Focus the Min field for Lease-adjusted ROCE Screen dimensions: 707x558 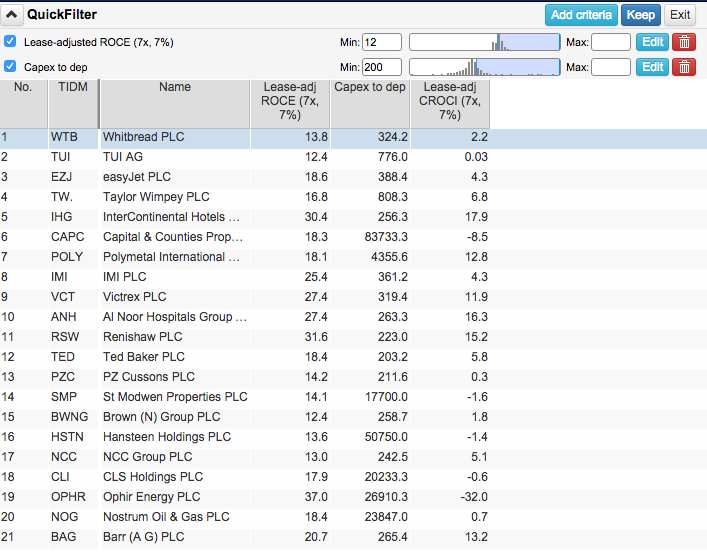tap(381, 42)
